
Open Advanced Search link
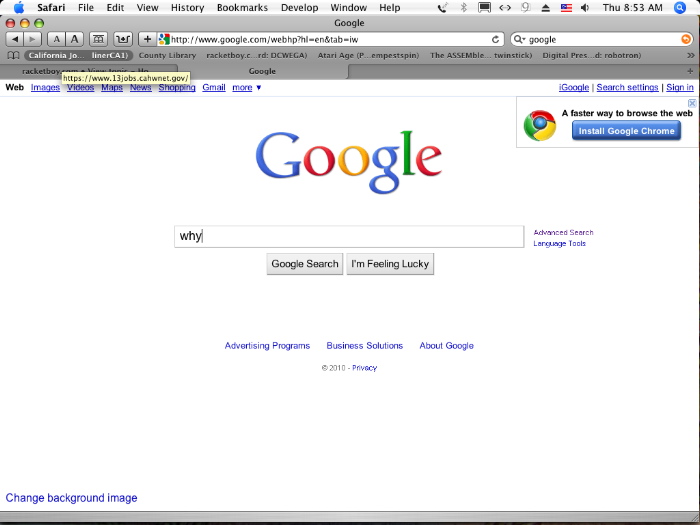click(563, 232)
